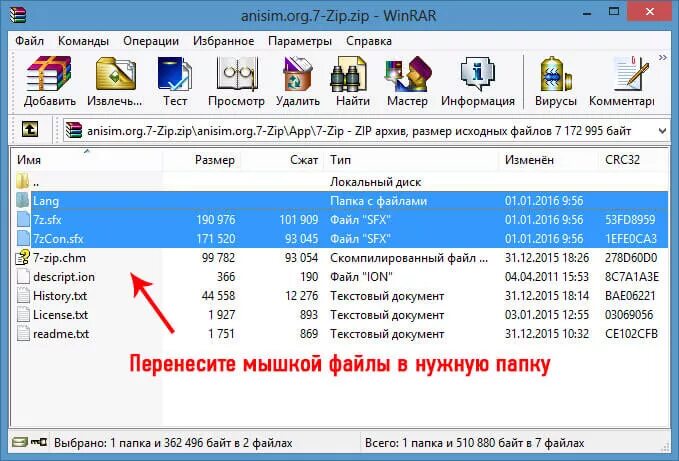This screenshot has height=461, width=679.
Task: Open the Просмотр viewer icon
Action: (237, 74)
